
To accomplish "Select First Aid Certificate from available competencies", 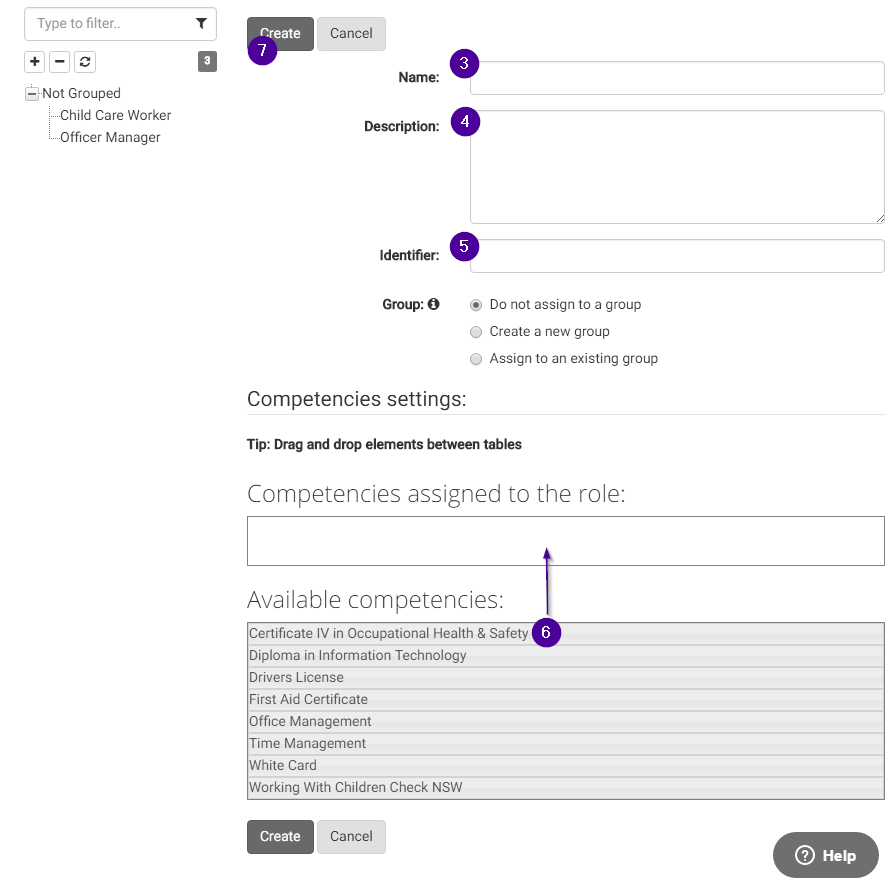I will click(x=308, y=699).
